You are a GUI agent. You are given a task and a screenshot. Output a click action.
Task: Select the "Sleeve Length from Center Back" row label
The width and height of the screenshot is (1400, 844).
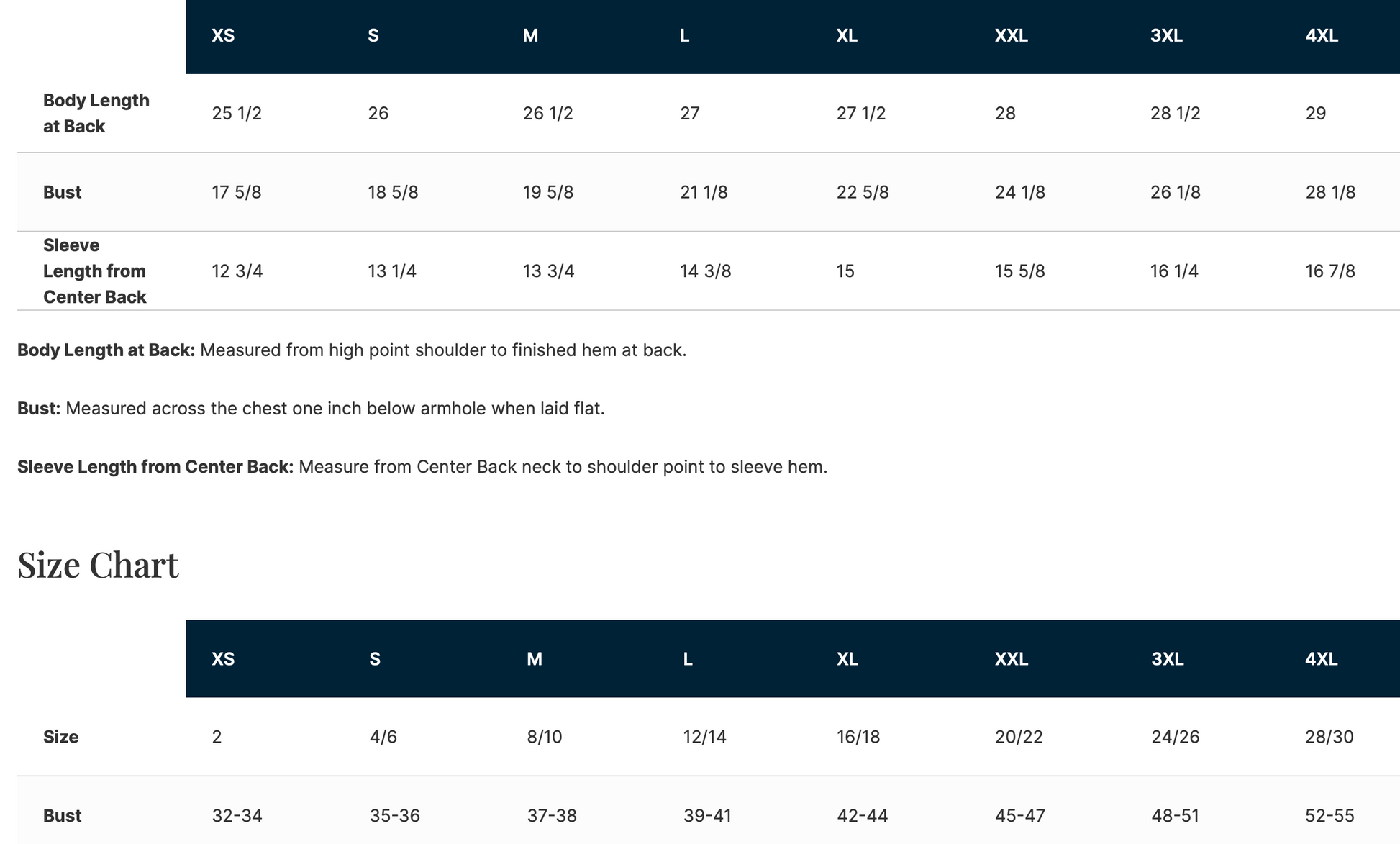94,271
